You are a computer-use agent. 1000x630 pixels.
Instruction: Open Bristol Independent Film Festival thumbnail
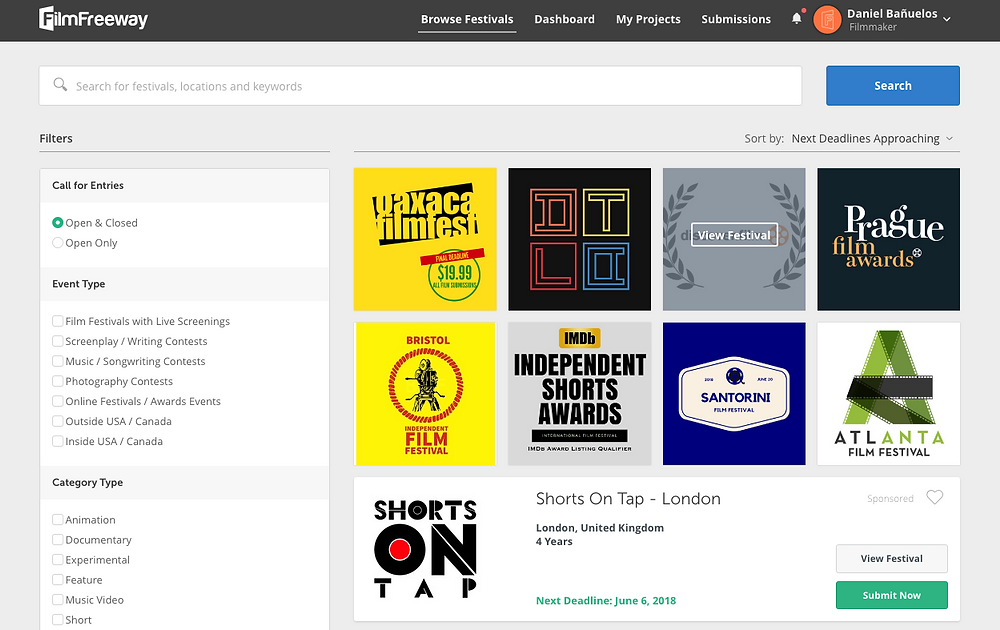click(425, 393)
